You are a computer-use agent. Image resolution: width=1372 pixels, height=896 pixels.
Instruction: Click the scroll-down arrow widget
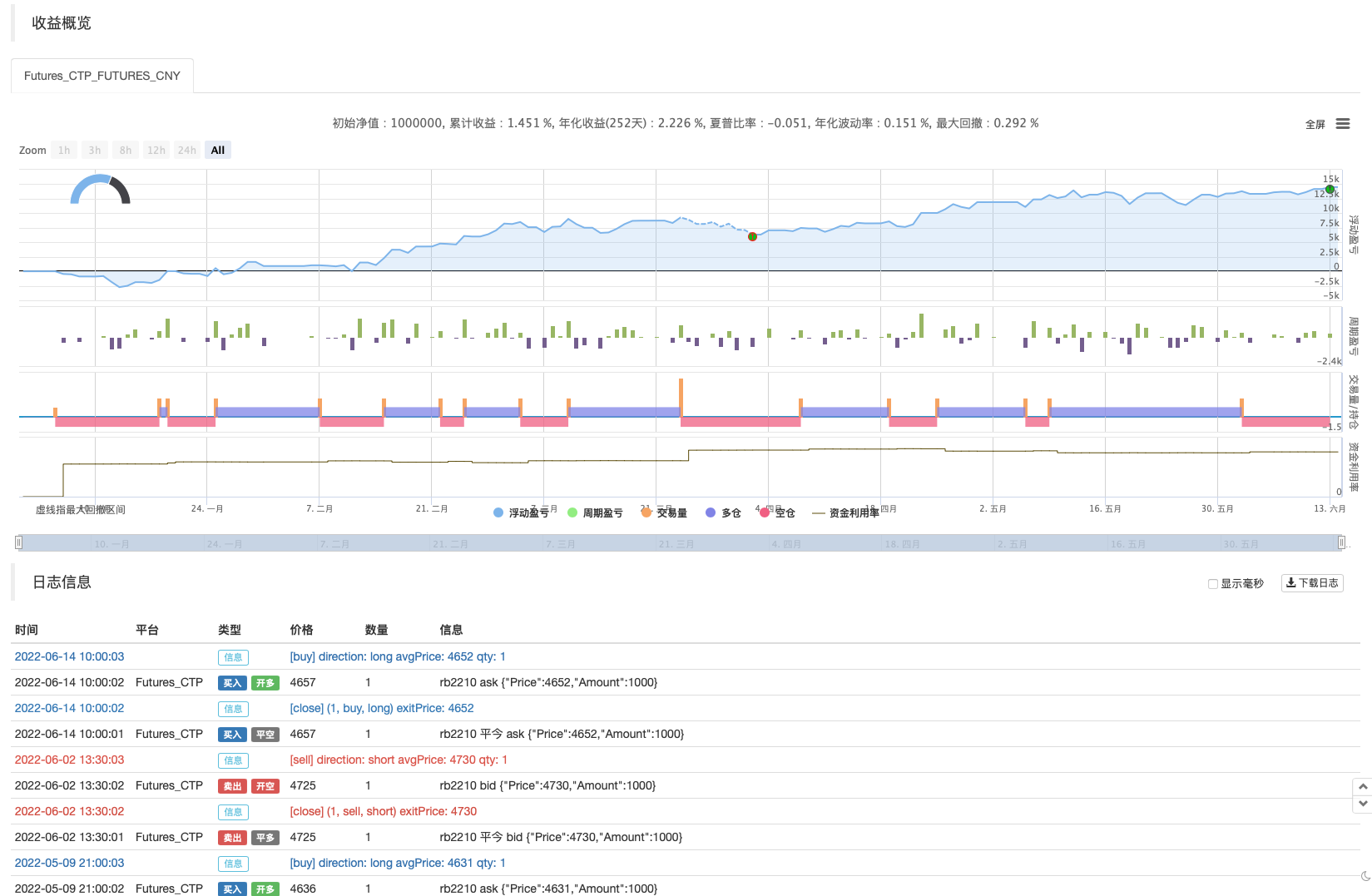1363,804
